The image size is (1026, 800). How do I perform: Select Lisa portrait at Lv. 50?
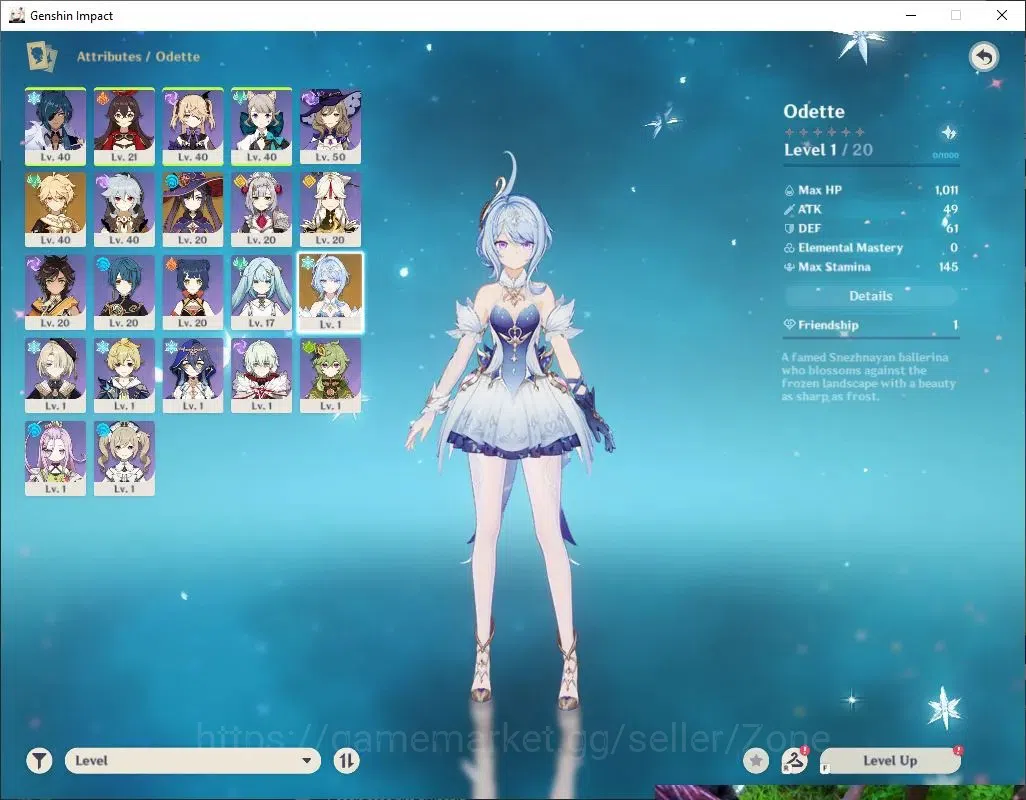pyautogui.click(x=330, y=126)
